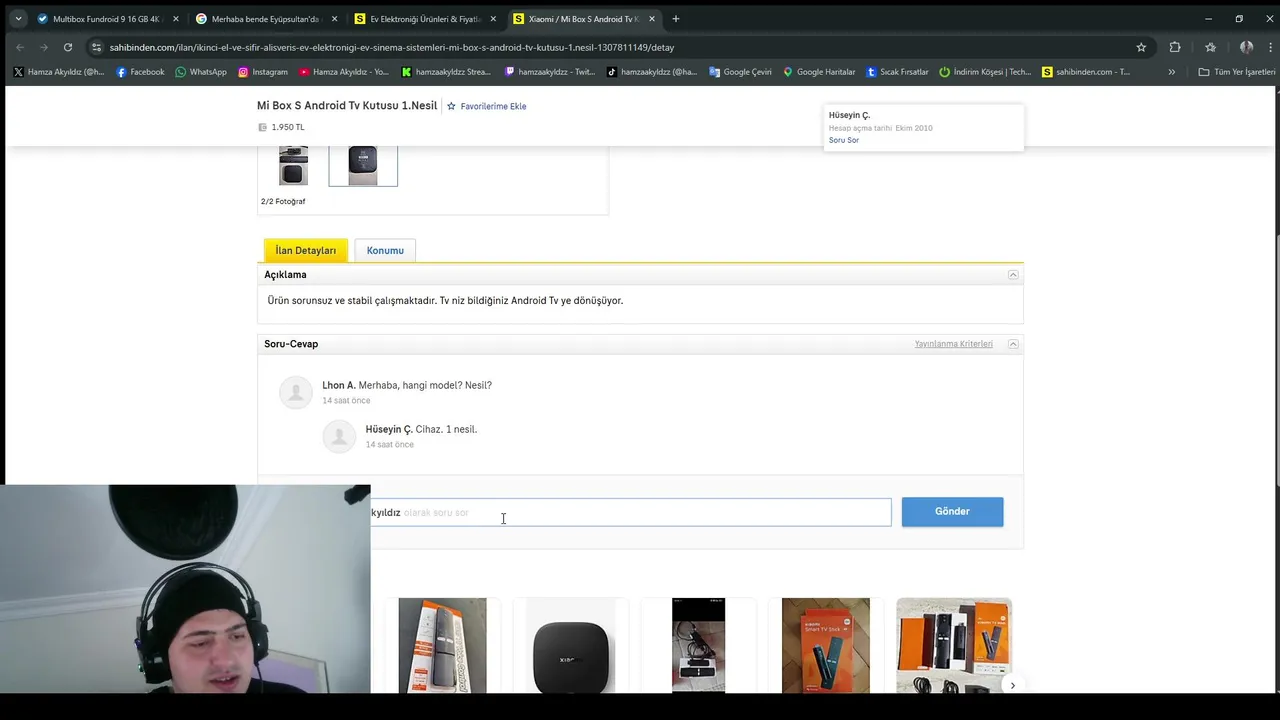The height and width of the screenshot is (720, 1280).
Task: Open the Facebook bookmark
Action: pyautogui.click(x=140, y=72)
